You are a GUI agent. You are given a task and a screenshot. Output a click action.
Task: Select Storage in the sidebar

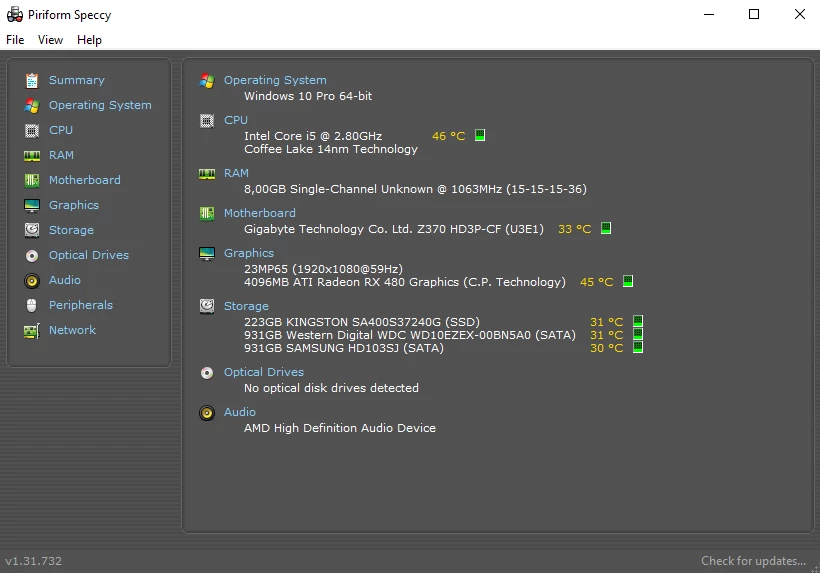pyautogui.click(x=71, y=230)
